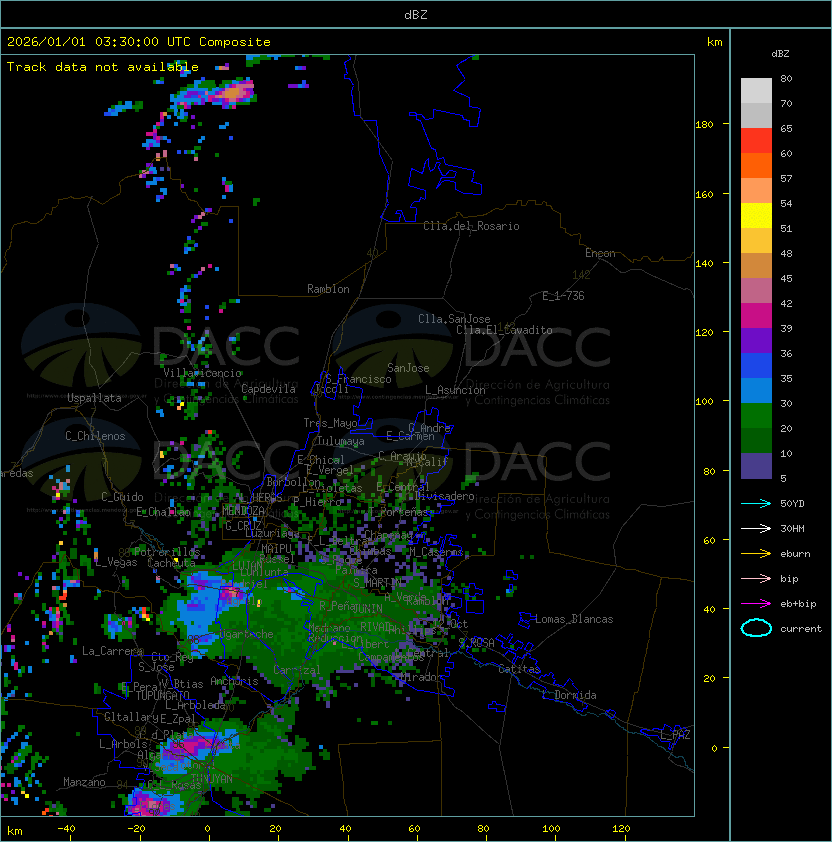This screenshot has width=832, height=842.
Task: Click the '30HM' legend label
Action: pos(792,529)
